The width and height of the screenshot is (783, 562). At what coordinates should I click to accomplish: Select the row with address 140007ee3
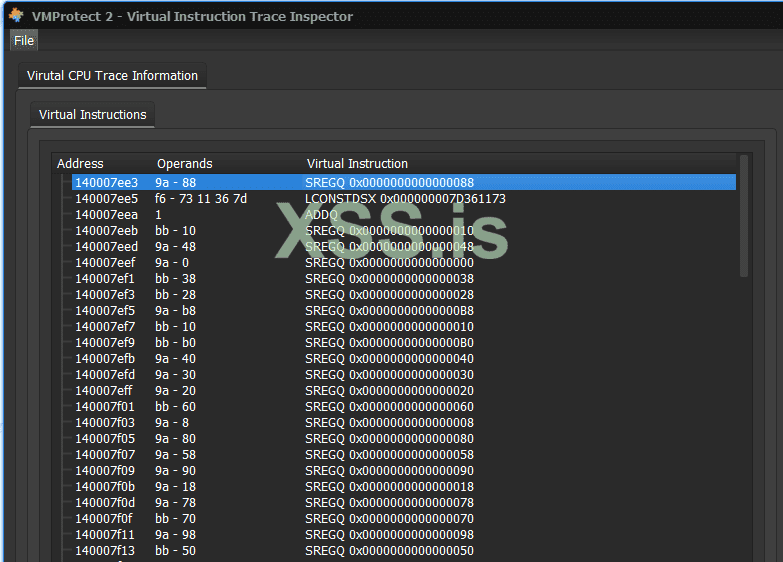(403, 182)
